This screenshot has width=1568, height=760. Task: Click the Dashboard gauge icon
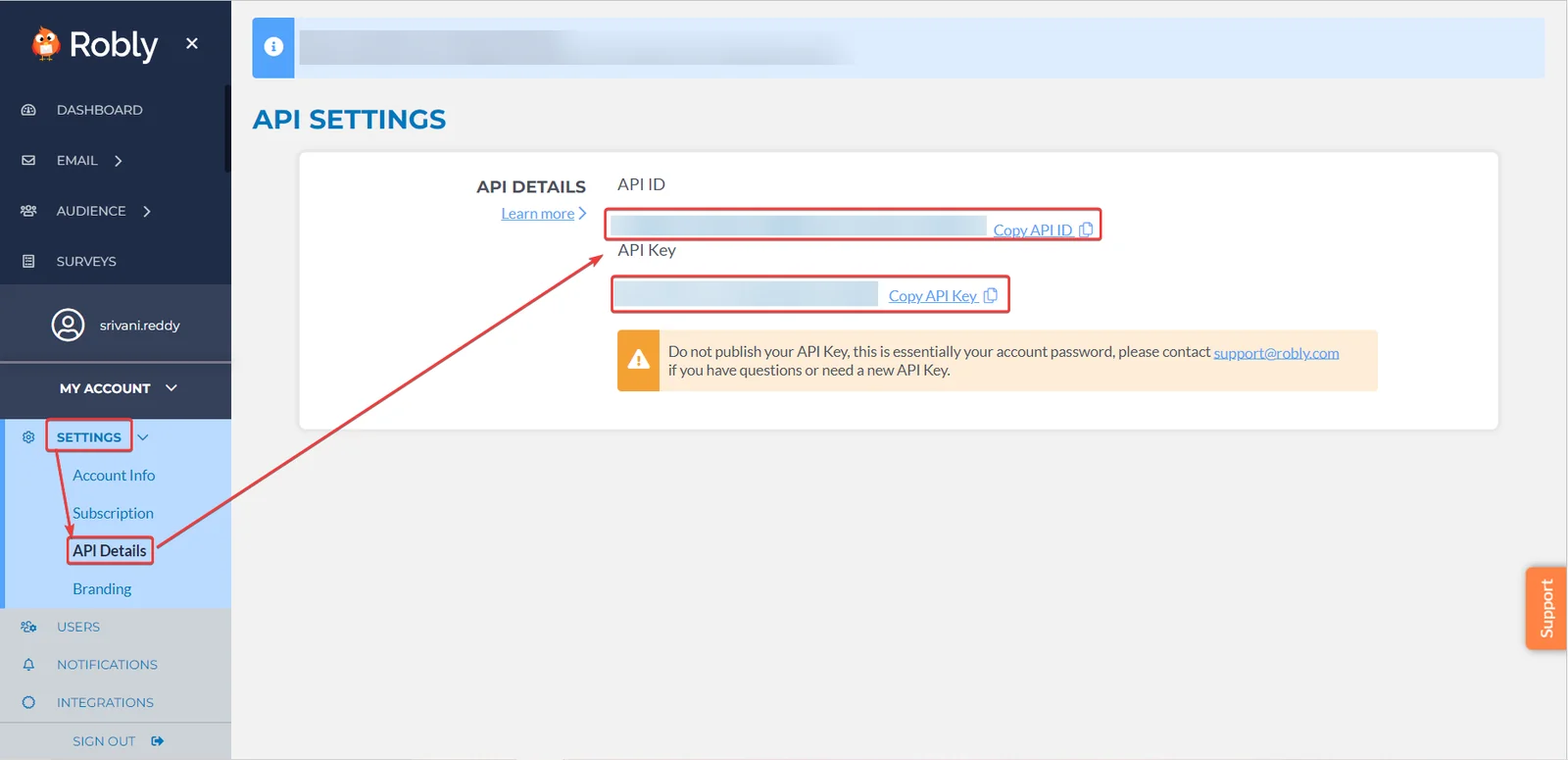point(28,110)
